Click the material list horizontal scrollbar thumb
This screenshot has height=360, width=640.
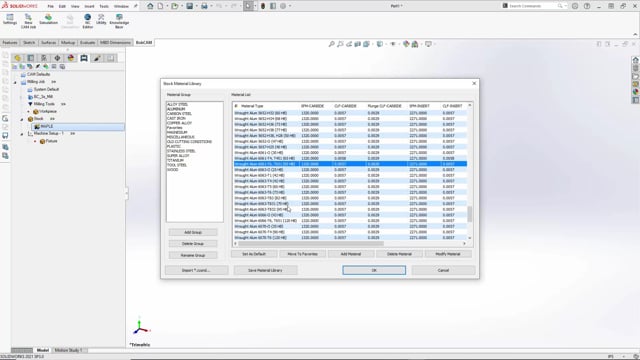(311, 243)
